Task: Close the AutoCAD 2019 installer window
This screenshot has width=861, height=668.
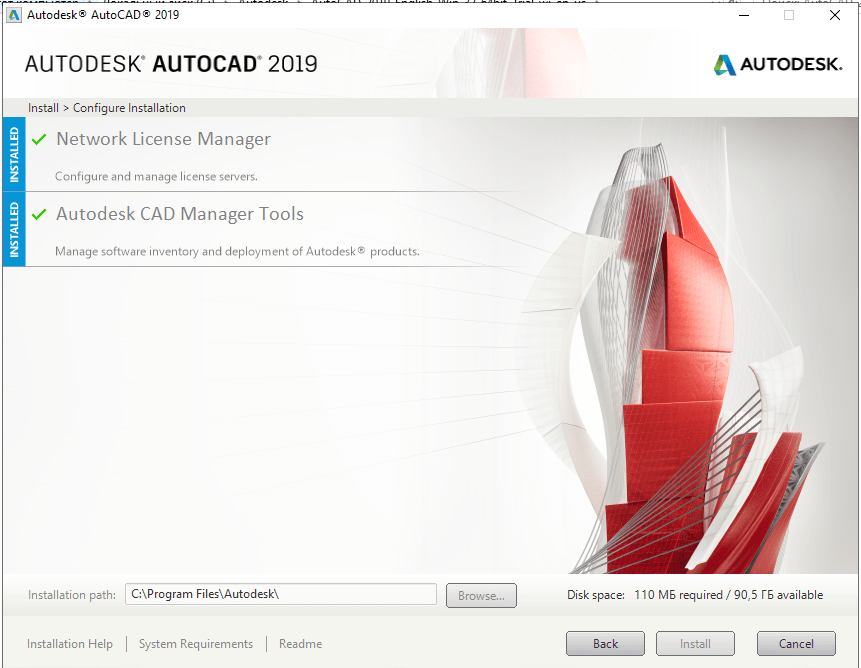Action: [x=835, y=15]
